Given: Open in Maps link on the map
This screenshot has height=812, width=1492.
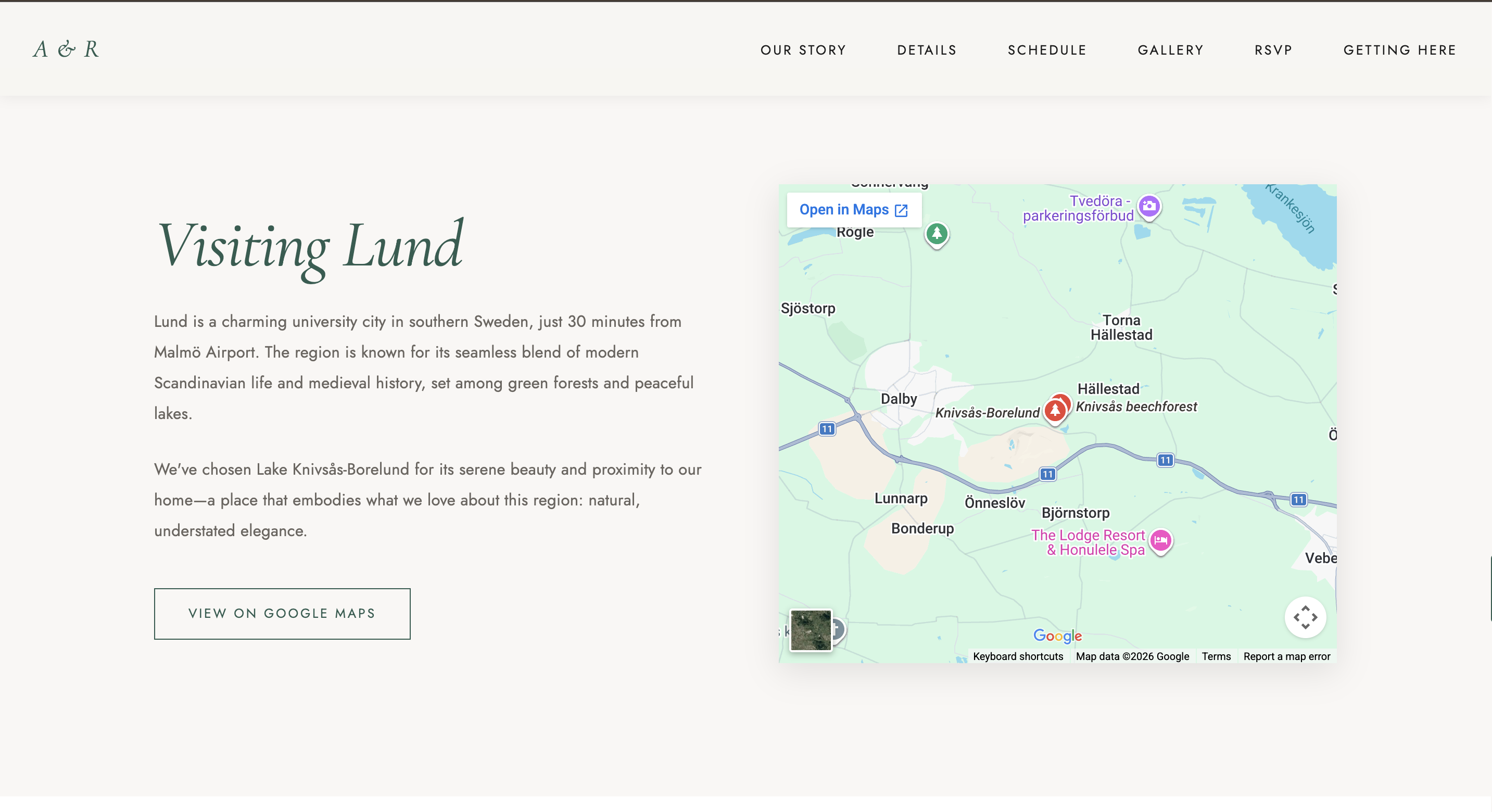Looking at the screenshot, I should pyautogui.click(x=853, y=210).
